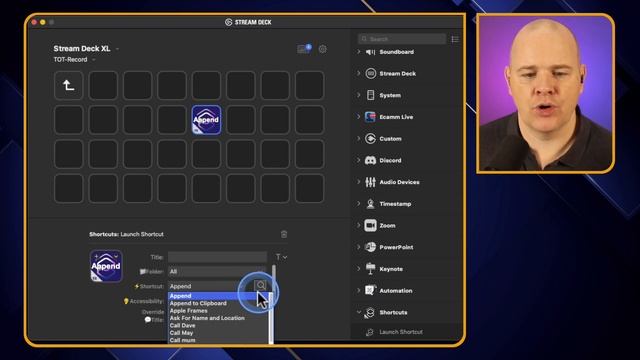Click the PowerPoint plugin icon

coord(370,247)
